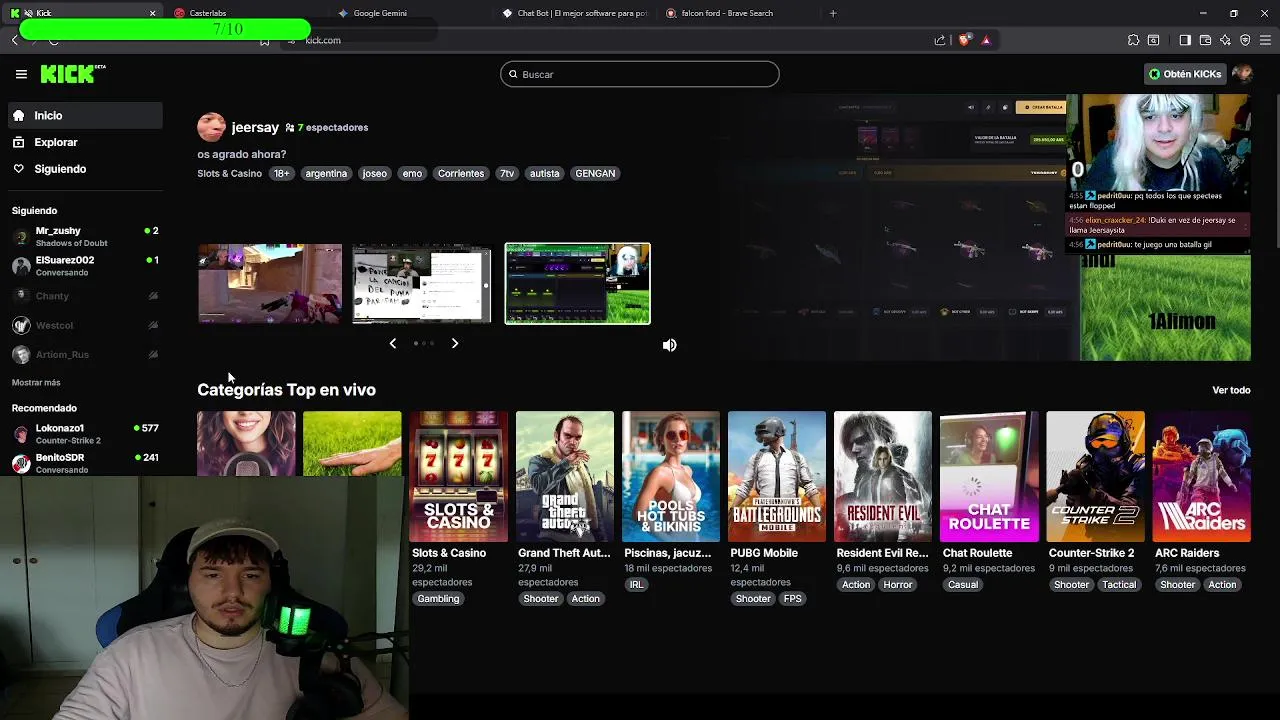The image size is (1280, 720).
Task: Click the Brave Shields lion icon
Action: coord(964,40)
